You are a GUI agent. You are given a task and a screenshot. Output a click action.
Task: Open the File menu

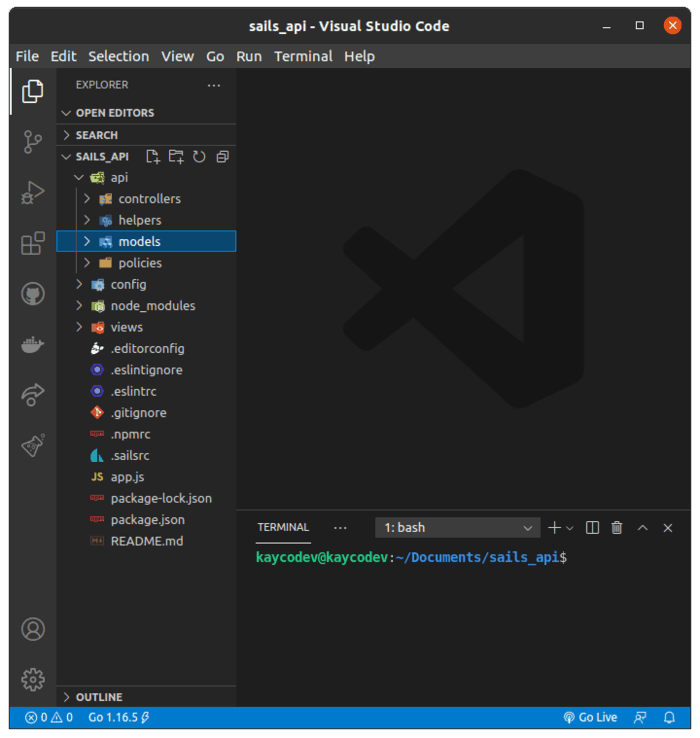point(27,56)
